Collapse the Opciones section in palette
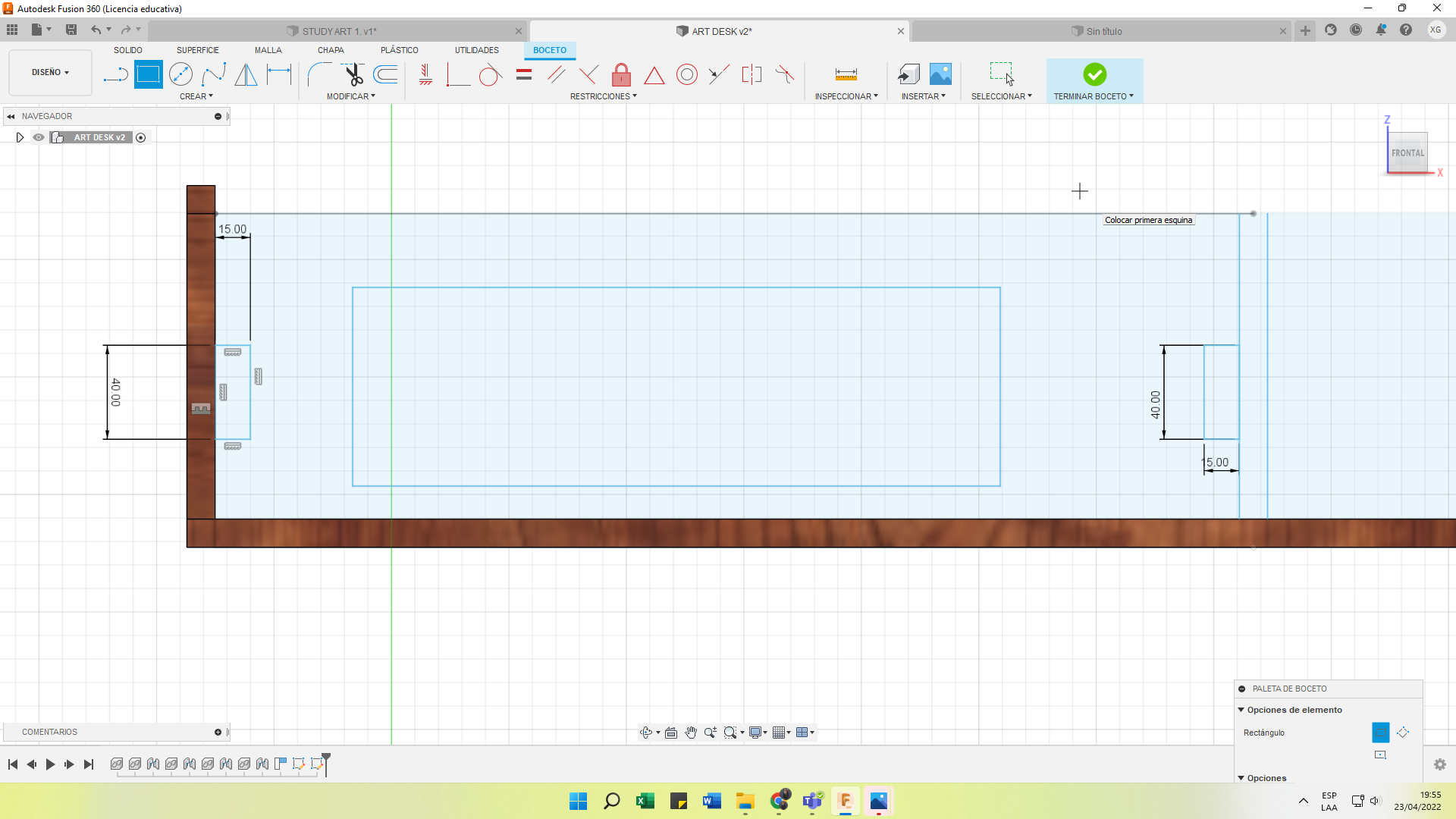Viewport: 1456px width, 819px height. tap(1241, 778)
